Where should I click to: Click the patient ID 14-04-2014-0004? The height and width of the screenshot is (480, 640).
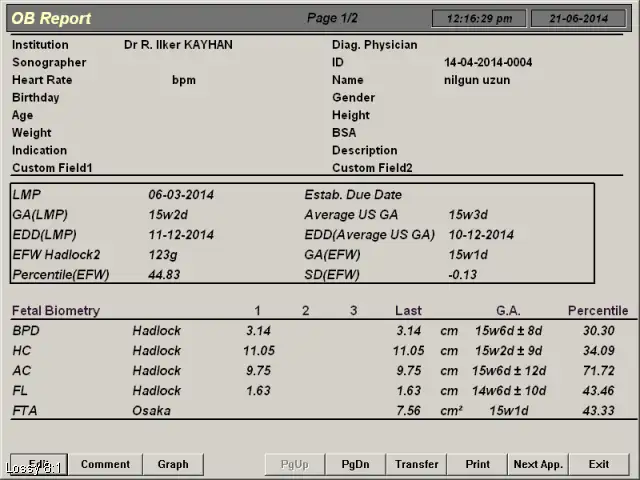point(488,63)
